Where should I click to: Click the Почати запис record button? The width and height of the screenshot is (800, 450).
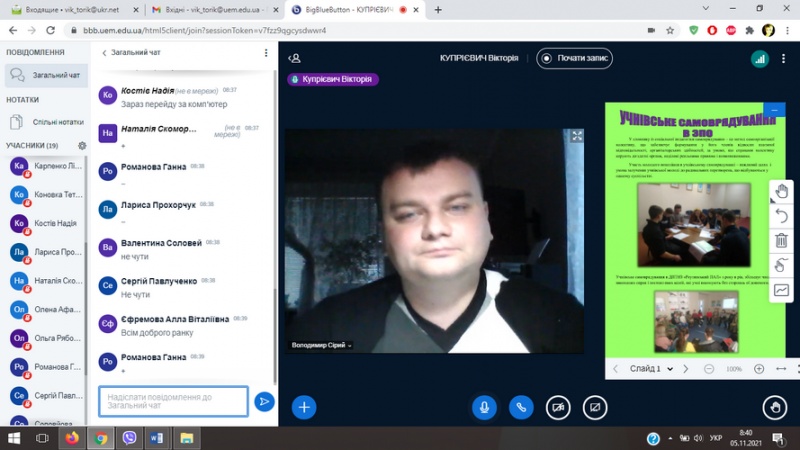pos(574,58)
